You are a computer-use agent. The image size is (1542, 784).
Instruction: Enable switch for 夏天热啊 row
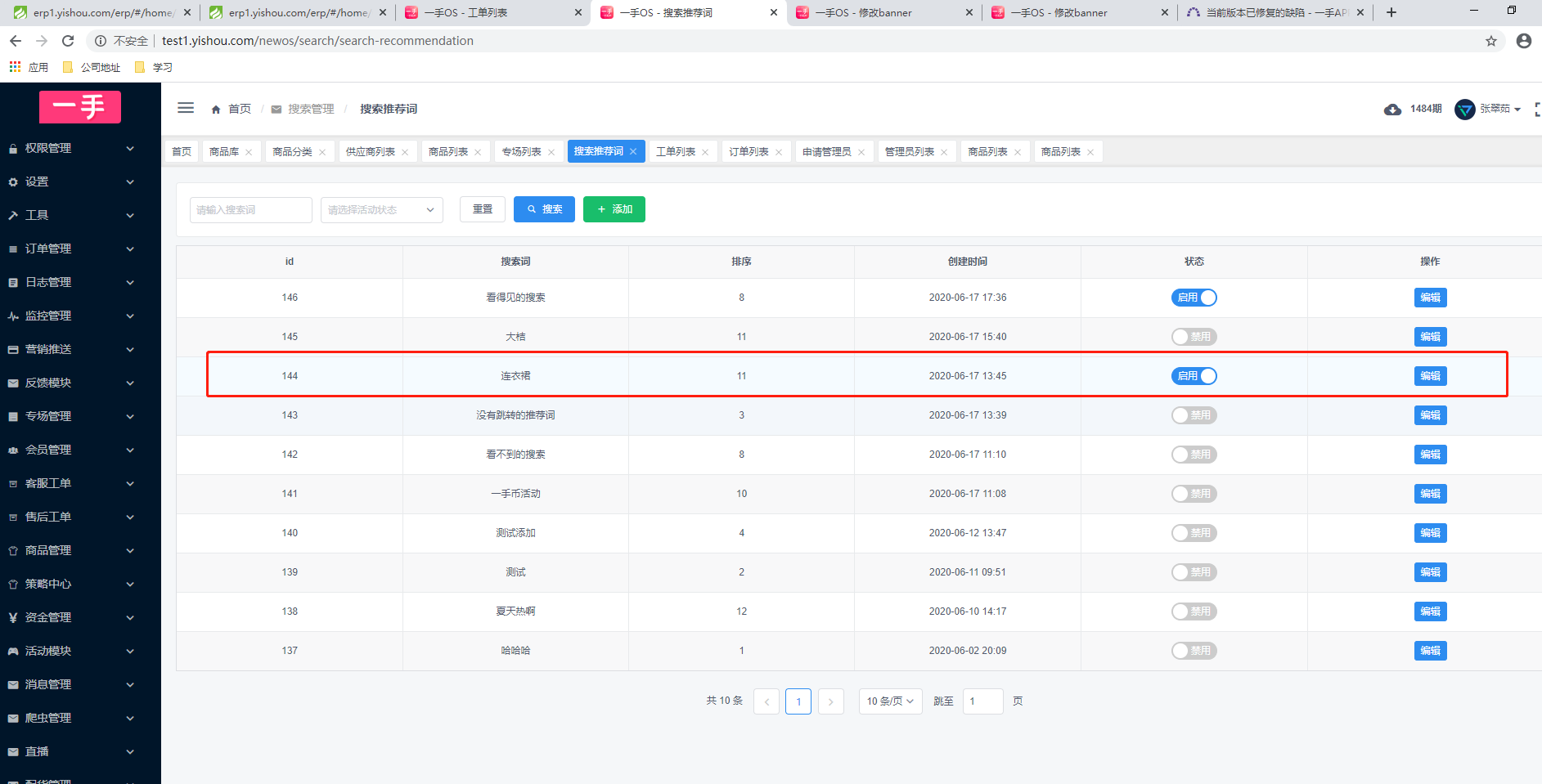[1194, 612]
